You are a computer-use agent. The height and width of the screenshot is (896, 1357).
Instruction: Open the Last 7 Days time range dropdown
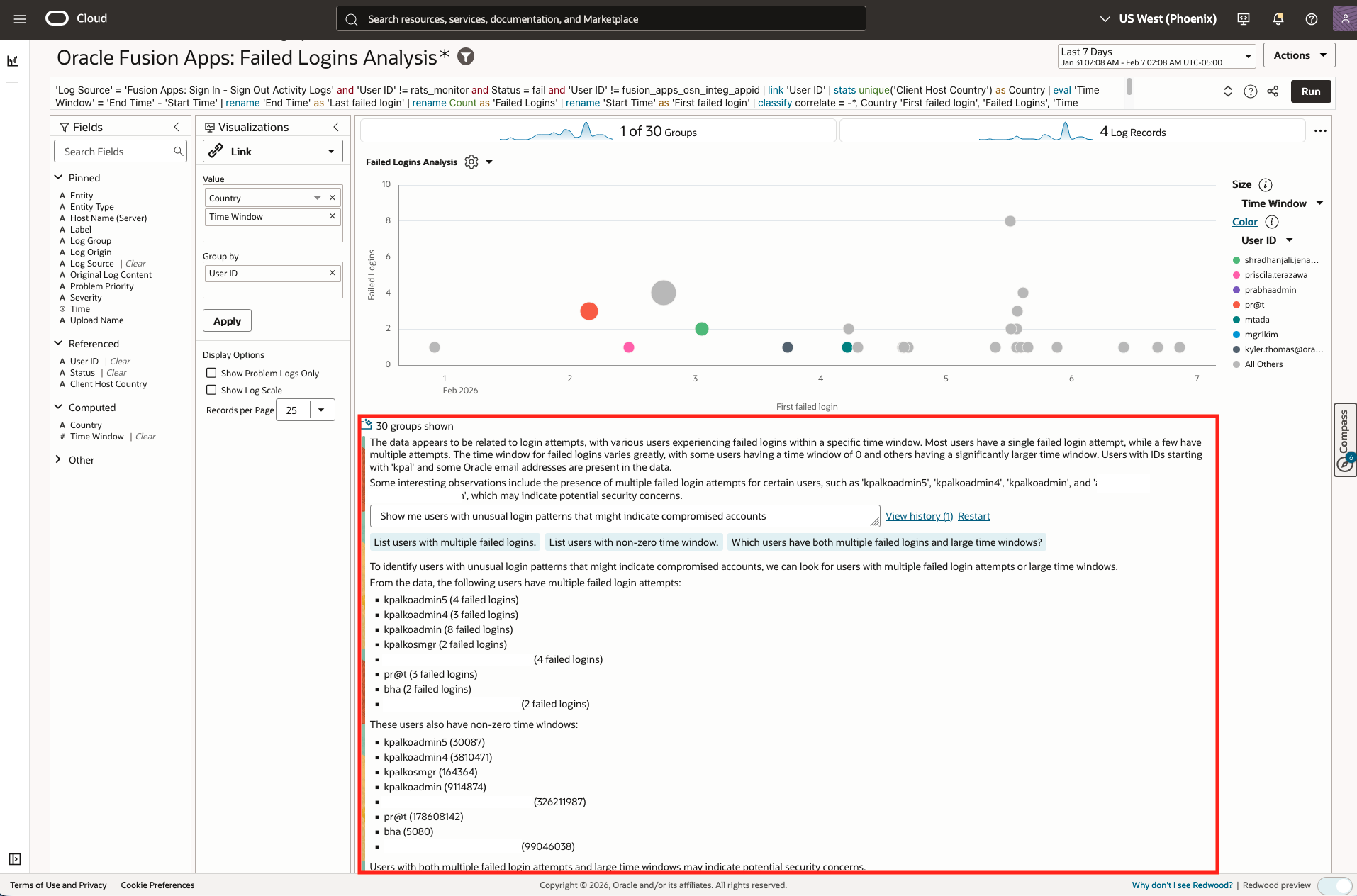pyautogui.click(x=1156, y=56)
